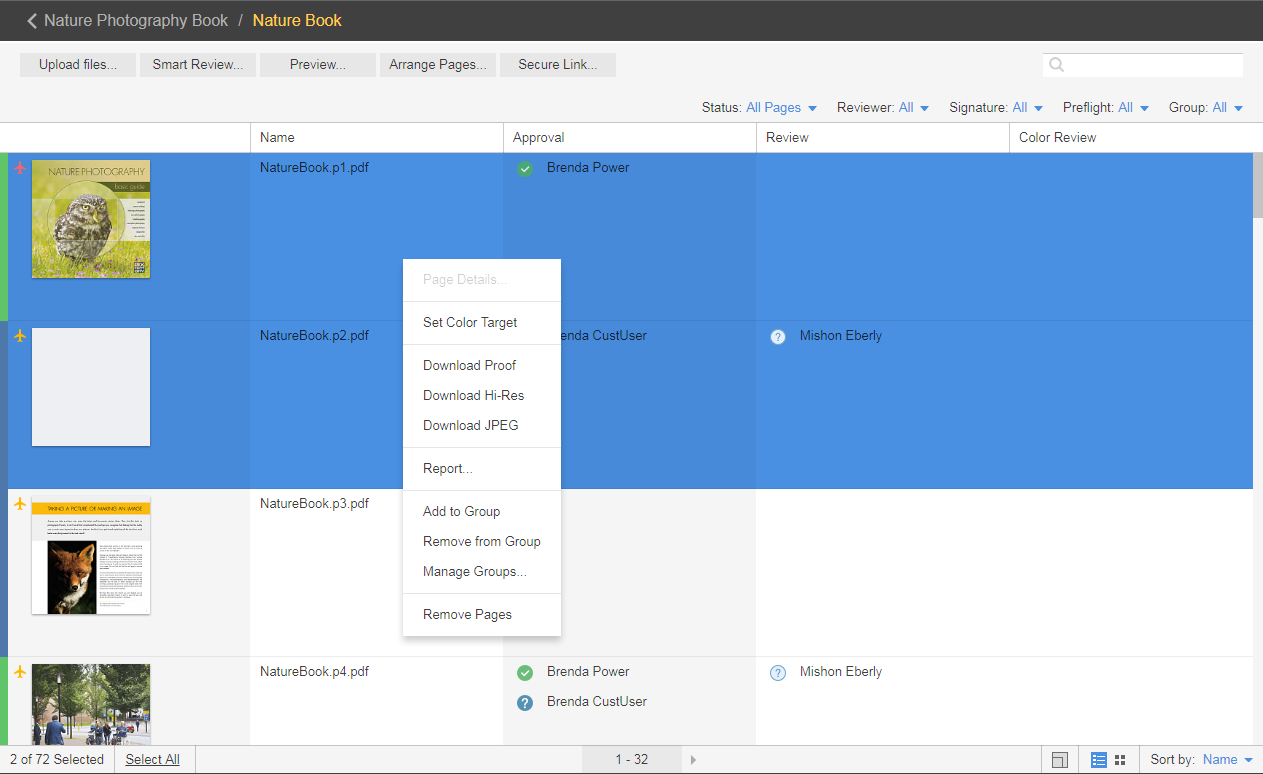Open the Status All Pages filter

780,108
